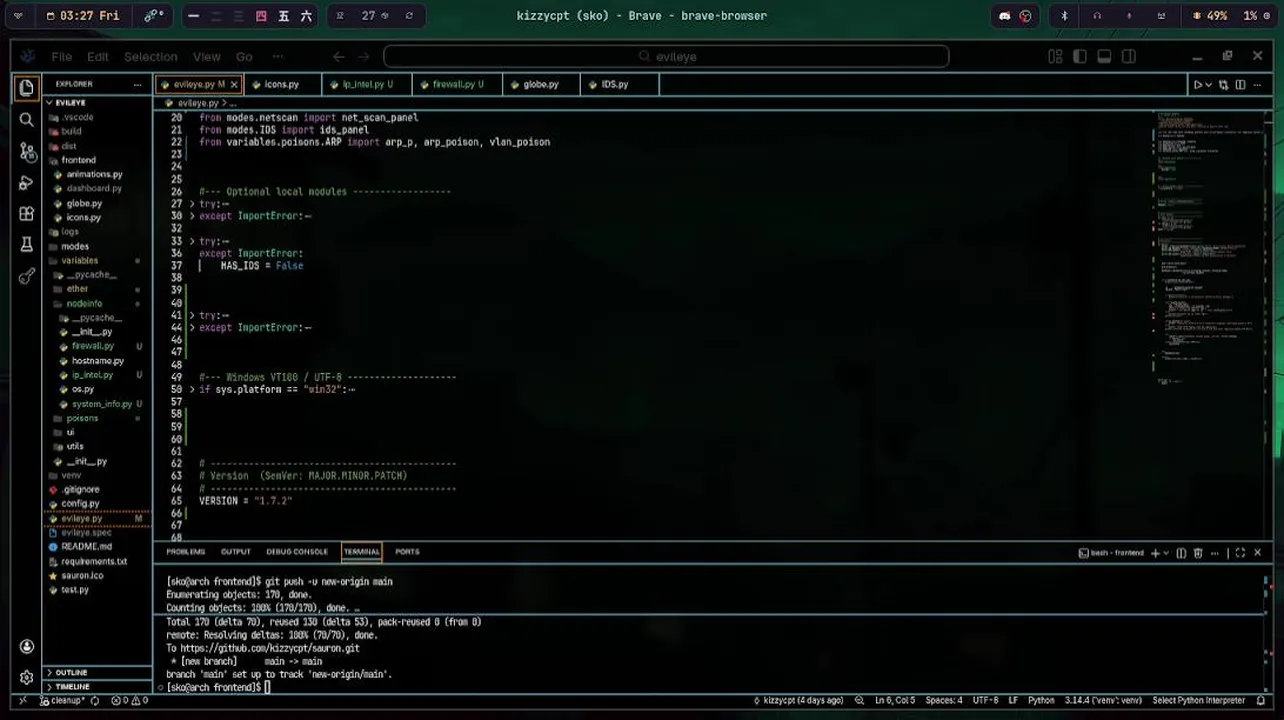
Task: Click the Explorer panel more actions ellipsis
Action: (138, 84)
